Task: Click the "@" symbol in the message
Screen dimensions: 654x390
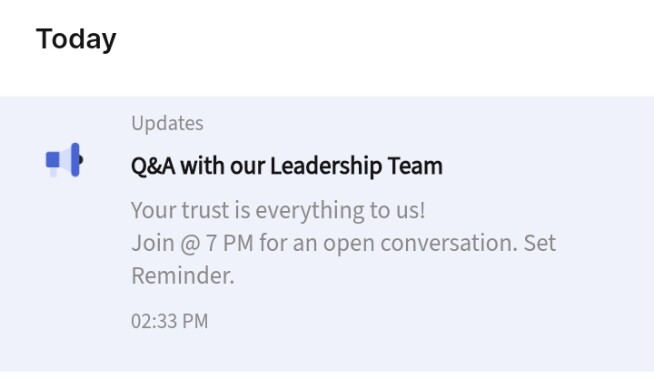Action: [190, 244]
